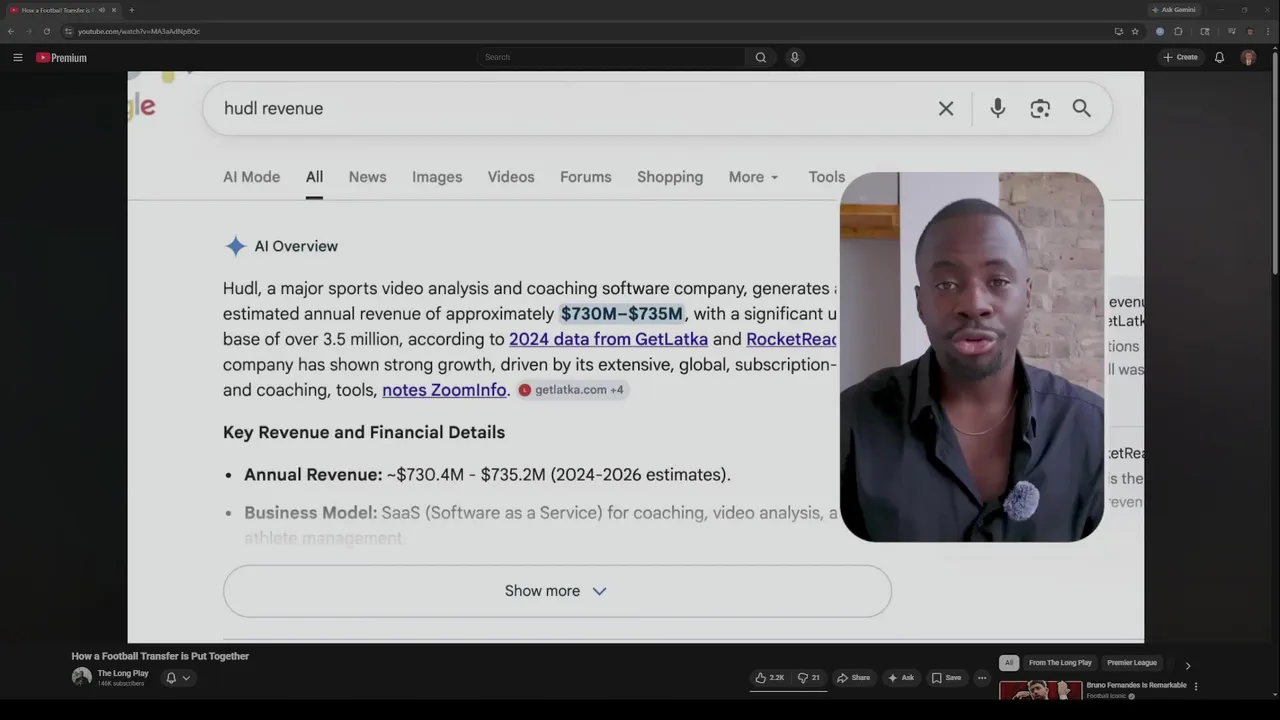Select the All results tab
Image resolution: width=1280 pixels, height=720 pixels.
pyautogui.click(x=314, y=177)
